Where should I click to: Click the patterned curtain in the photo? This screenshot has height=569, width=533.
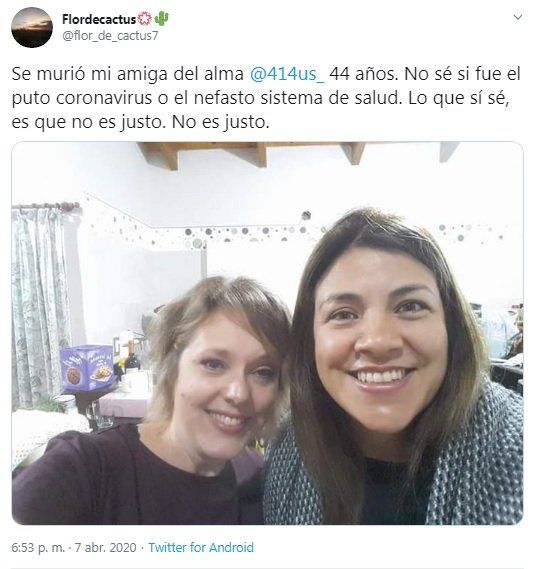(42, 305)
